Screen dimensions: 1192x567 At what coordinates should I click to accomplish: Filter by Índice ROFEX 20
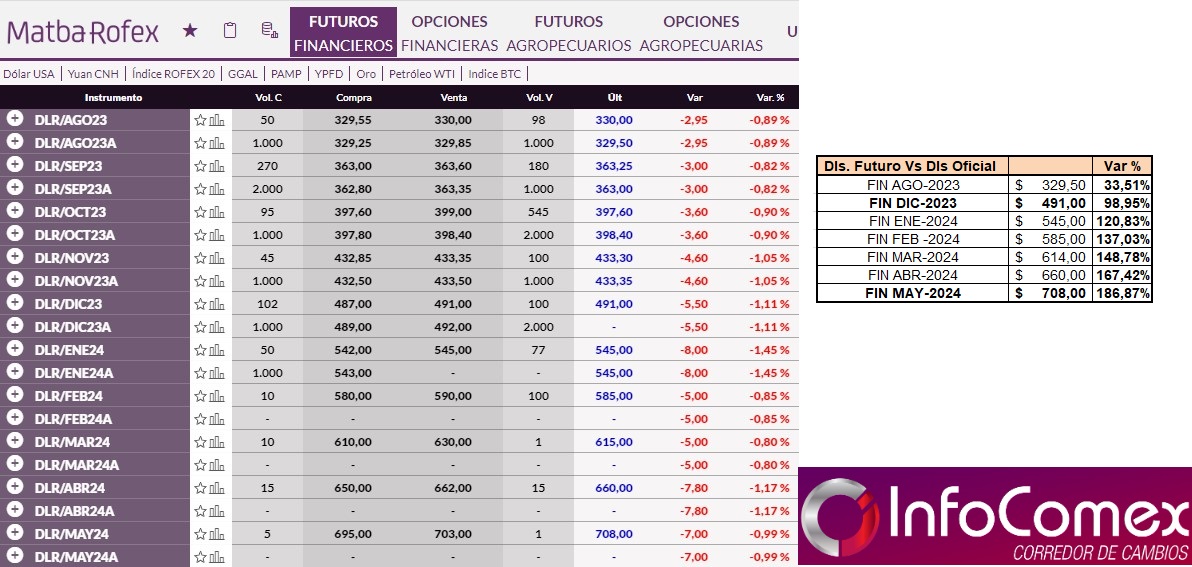(173, 74)
